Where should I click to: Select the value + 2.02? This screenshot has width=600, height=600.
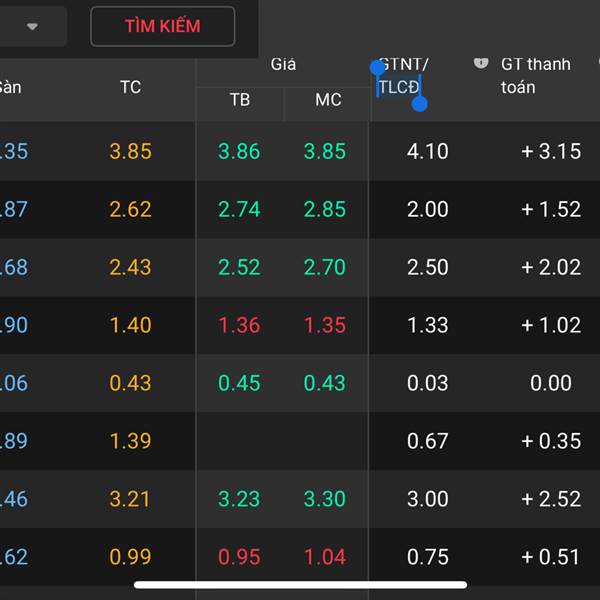(x=551, y=267)
